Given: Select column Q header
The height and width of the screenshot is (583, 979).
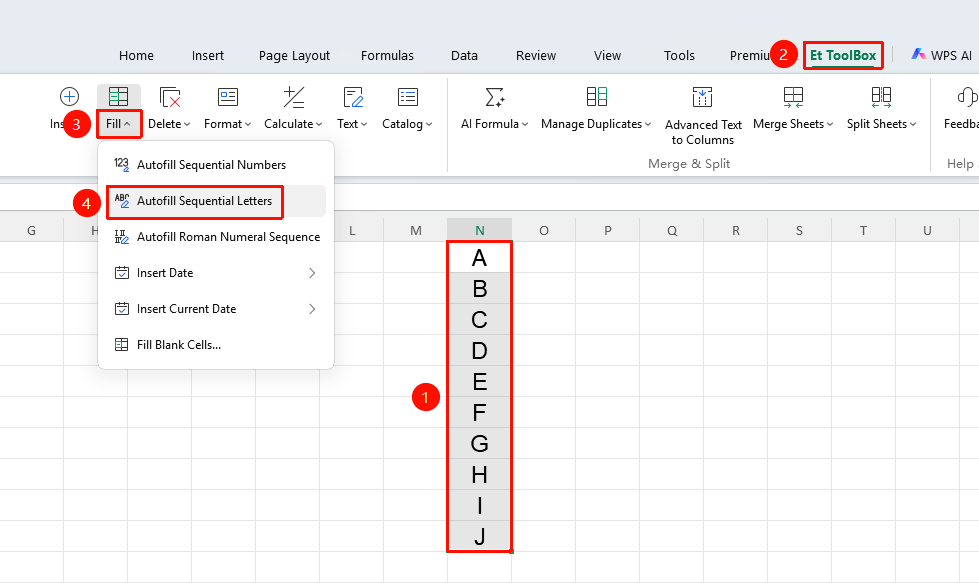Looking at the screenshot, I should [x=672, y=230].
